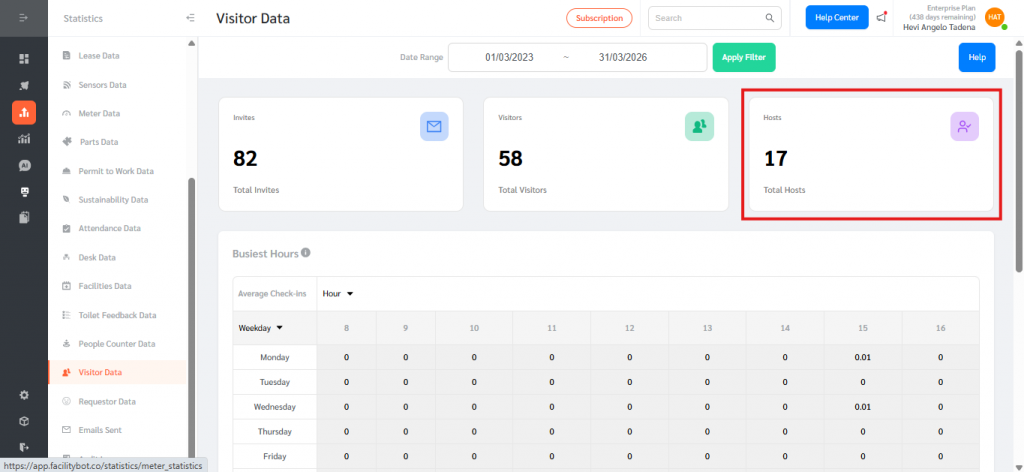
Task: Click the Subscription button
Action: (599, 18)
